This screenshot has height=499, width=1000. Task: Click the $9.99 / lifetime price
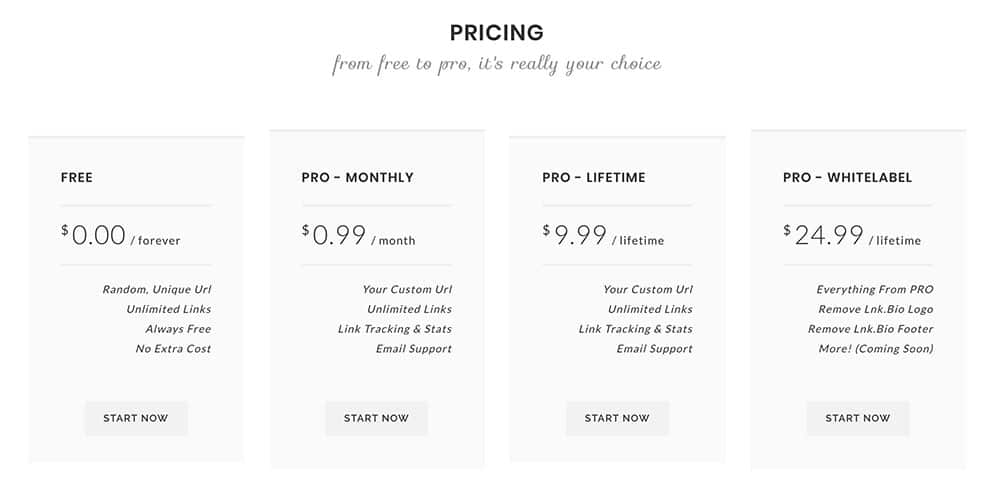click(x=603, y=235)
